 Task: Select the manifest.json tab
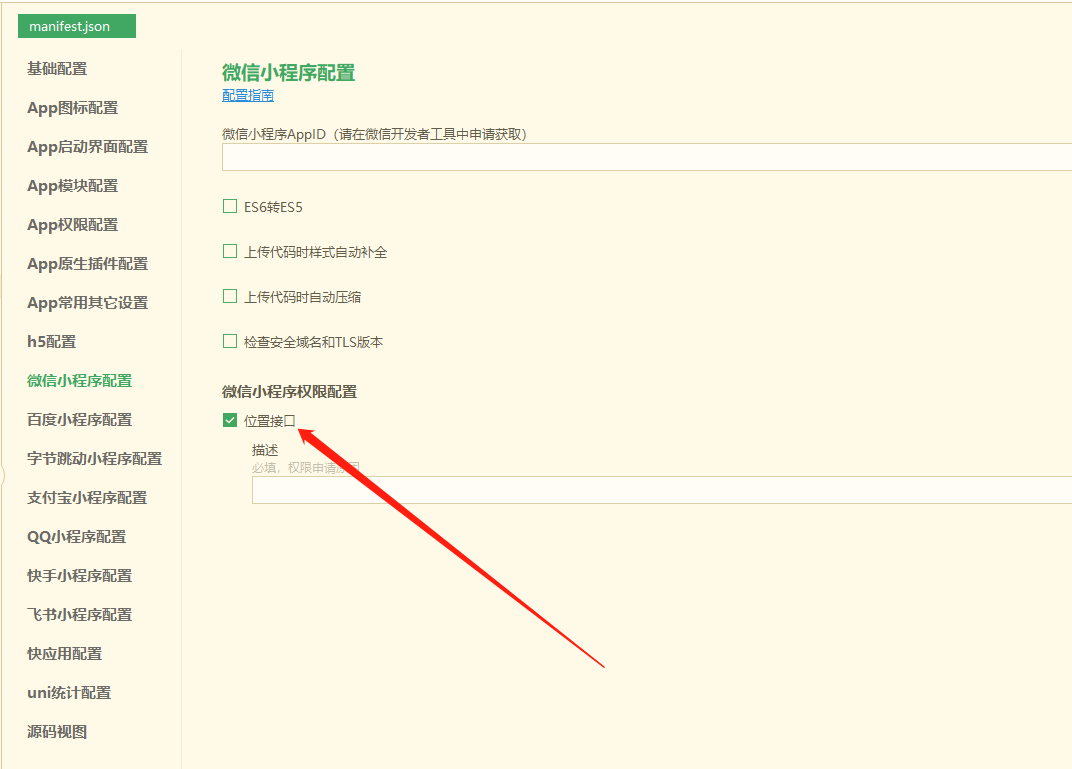coord(77,26)
